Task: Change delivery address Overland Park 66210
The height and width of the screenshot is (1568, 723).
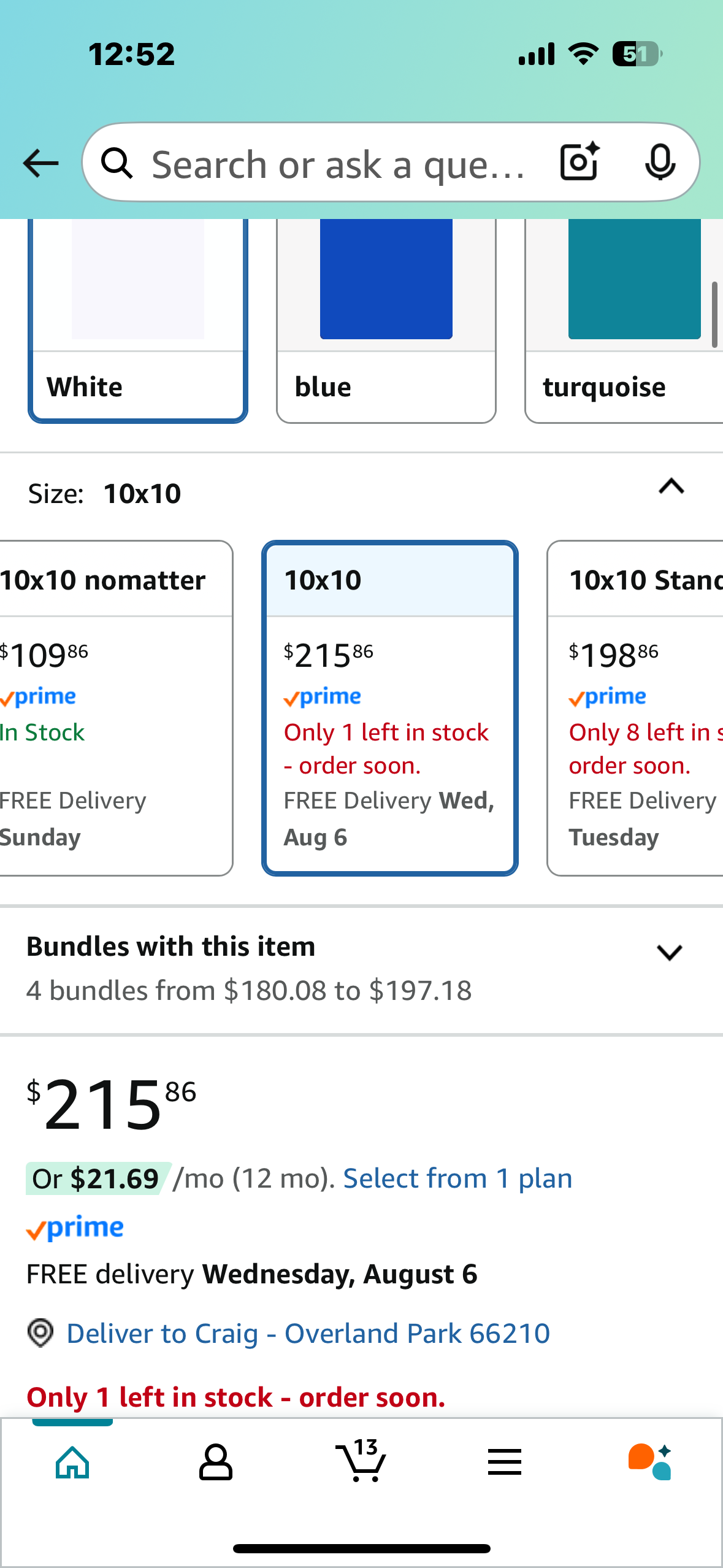Action: tap(308, 1334)
